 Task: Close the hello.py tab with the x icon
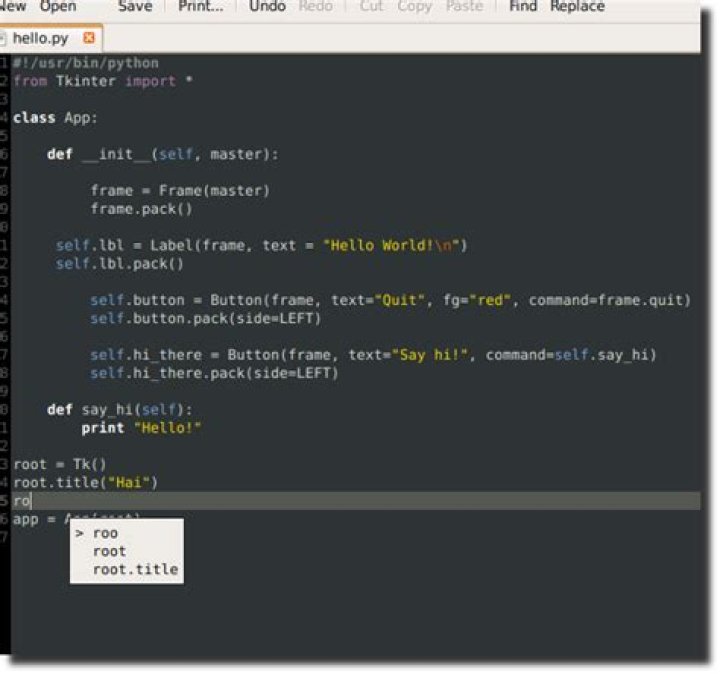click(x=89, y=38)
